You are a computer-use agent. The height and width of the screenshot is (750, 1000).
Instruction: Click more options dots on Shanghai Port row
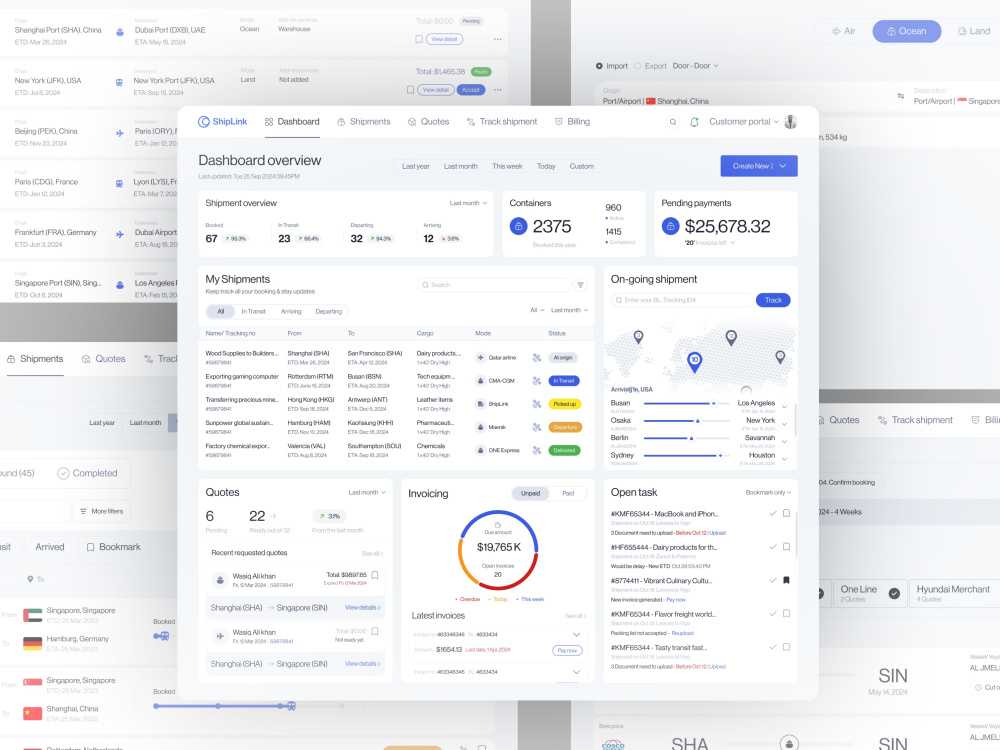[x=497, y=40]
